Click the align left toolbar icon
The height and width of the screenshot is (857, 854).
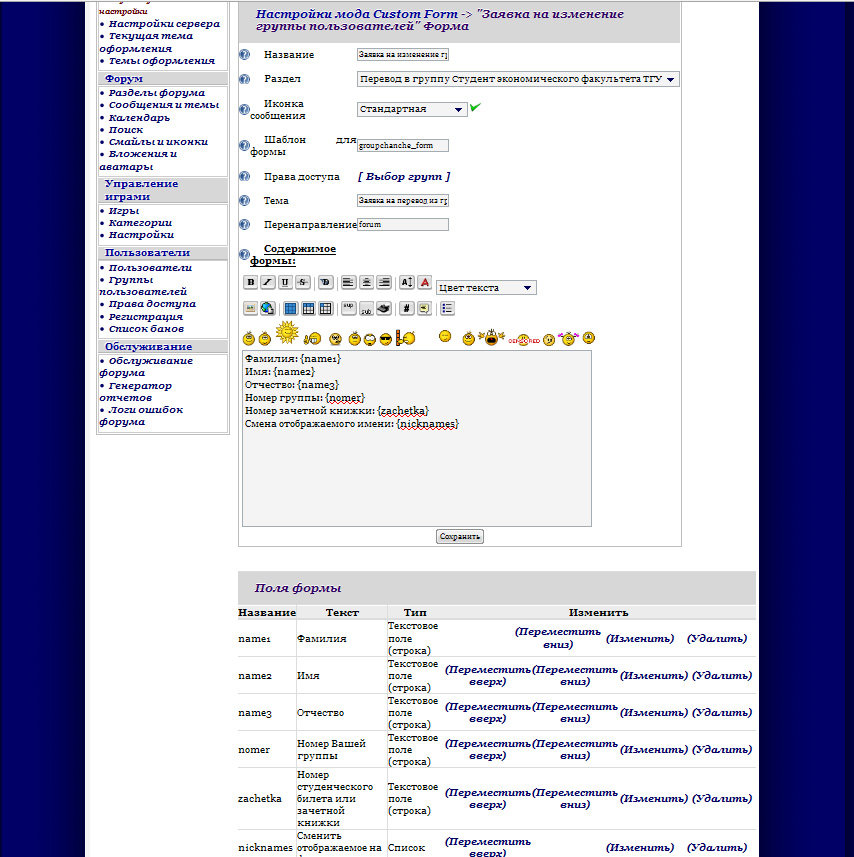tap(348, 282)
